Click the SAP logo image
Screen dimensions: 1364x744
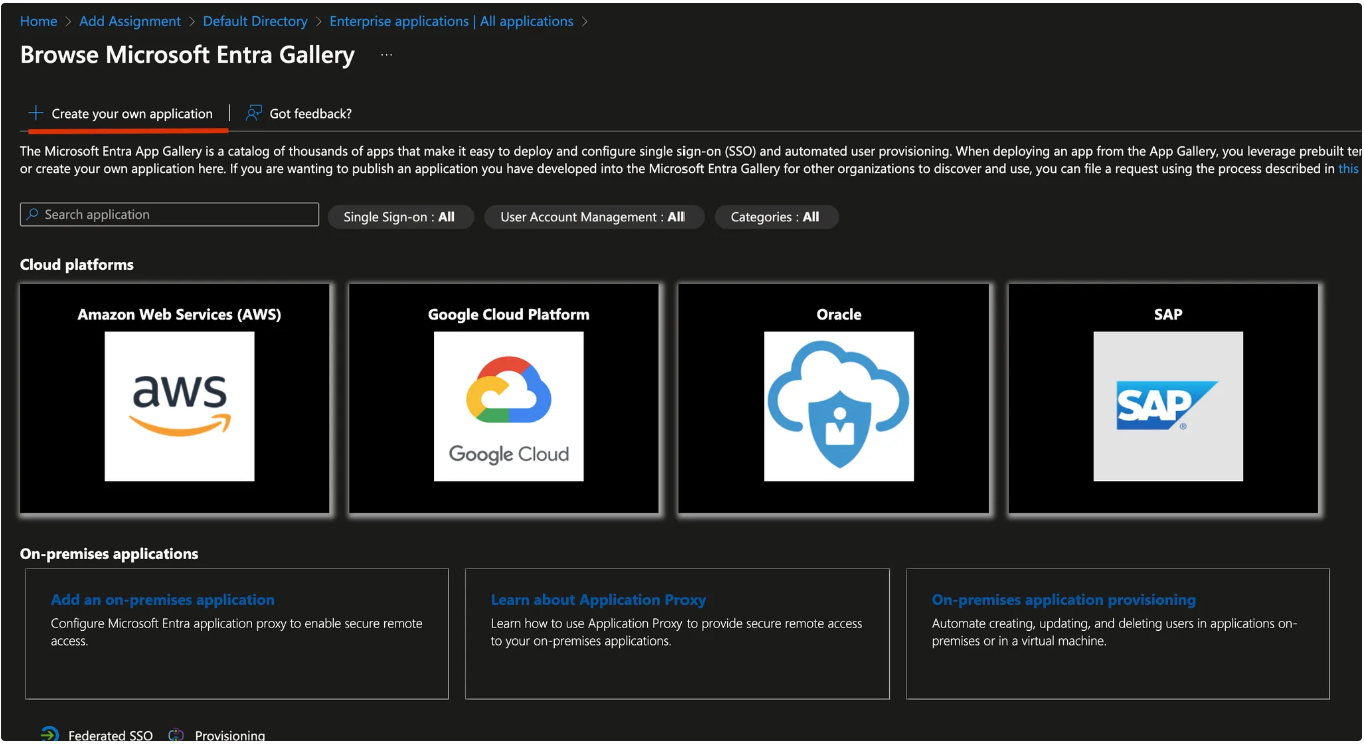point(1168,407)
